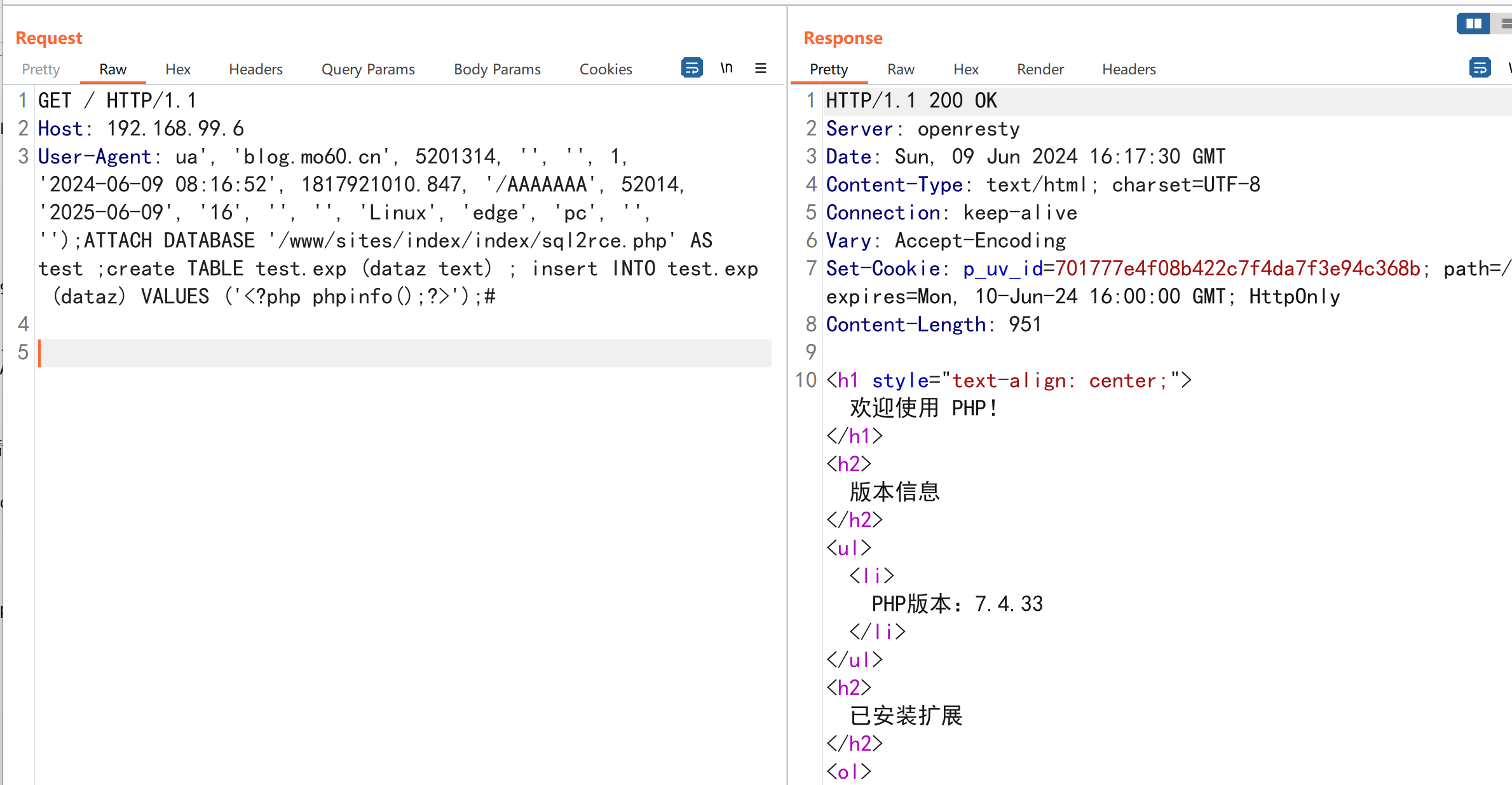Select the Request Raw tab
The image size is (1512, 785).
112,69
